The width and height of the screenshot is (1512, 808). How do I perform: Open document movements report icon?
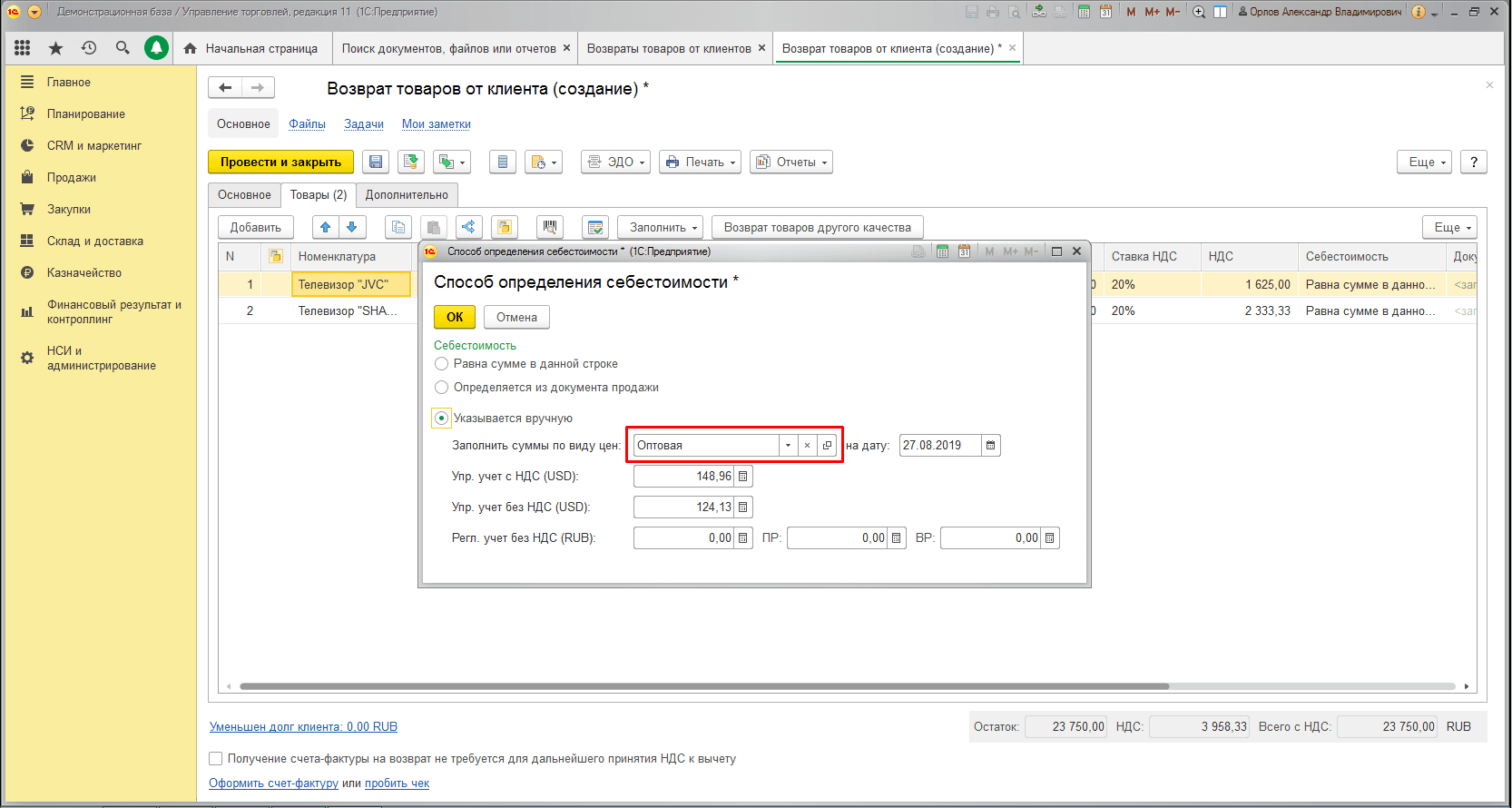click(502, 162)
